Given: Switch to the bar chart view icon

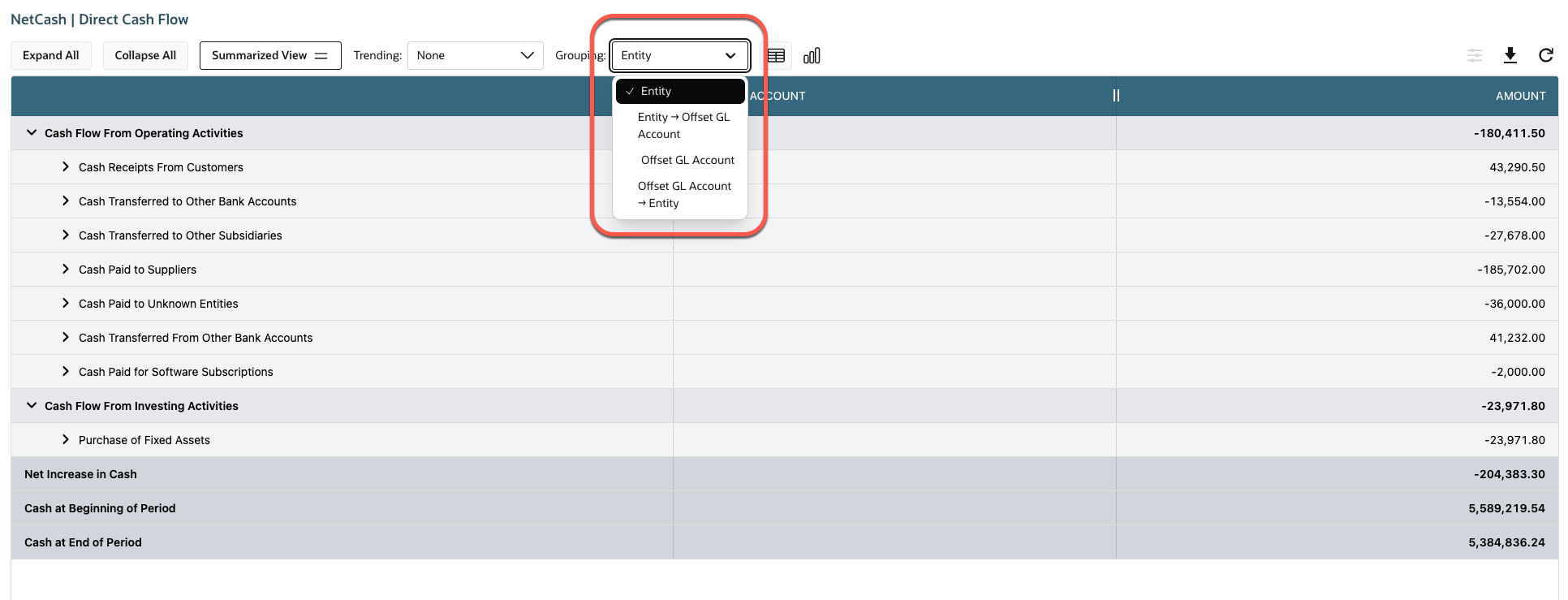Looking at the screenshot, I should [x=812, y=56].
